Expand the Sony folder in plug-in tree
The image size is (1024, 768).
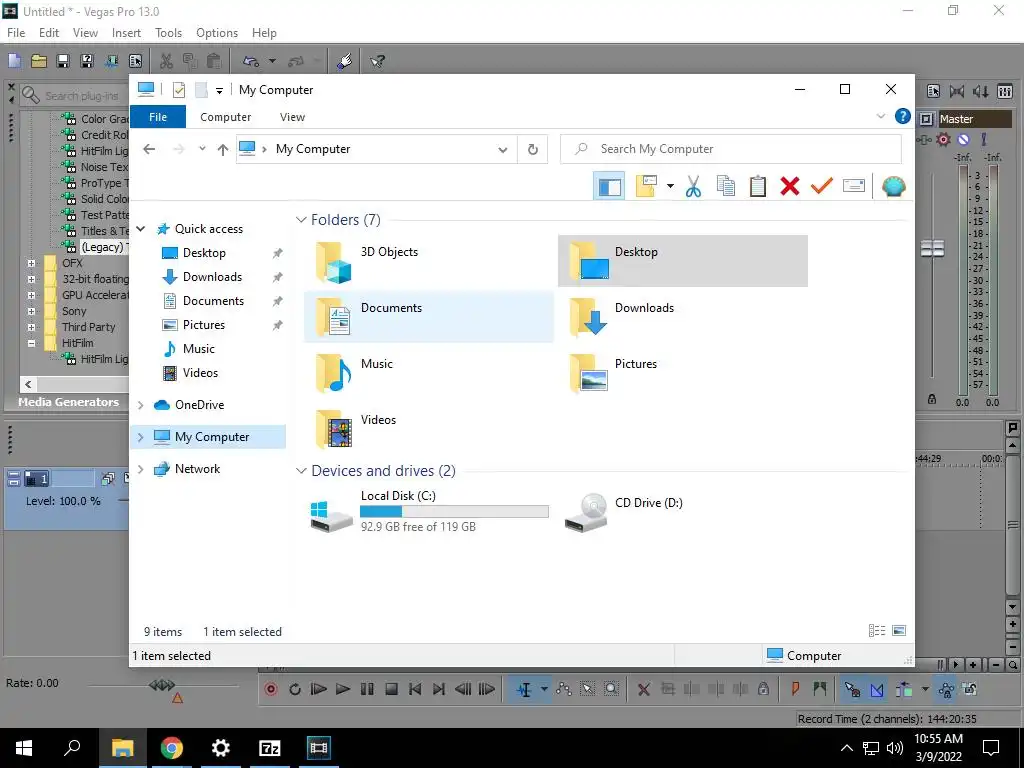coord(31,311)
